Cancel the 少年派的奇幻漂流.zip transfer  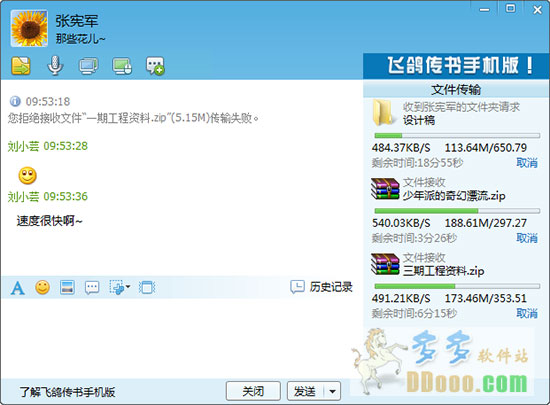point(527,238)
